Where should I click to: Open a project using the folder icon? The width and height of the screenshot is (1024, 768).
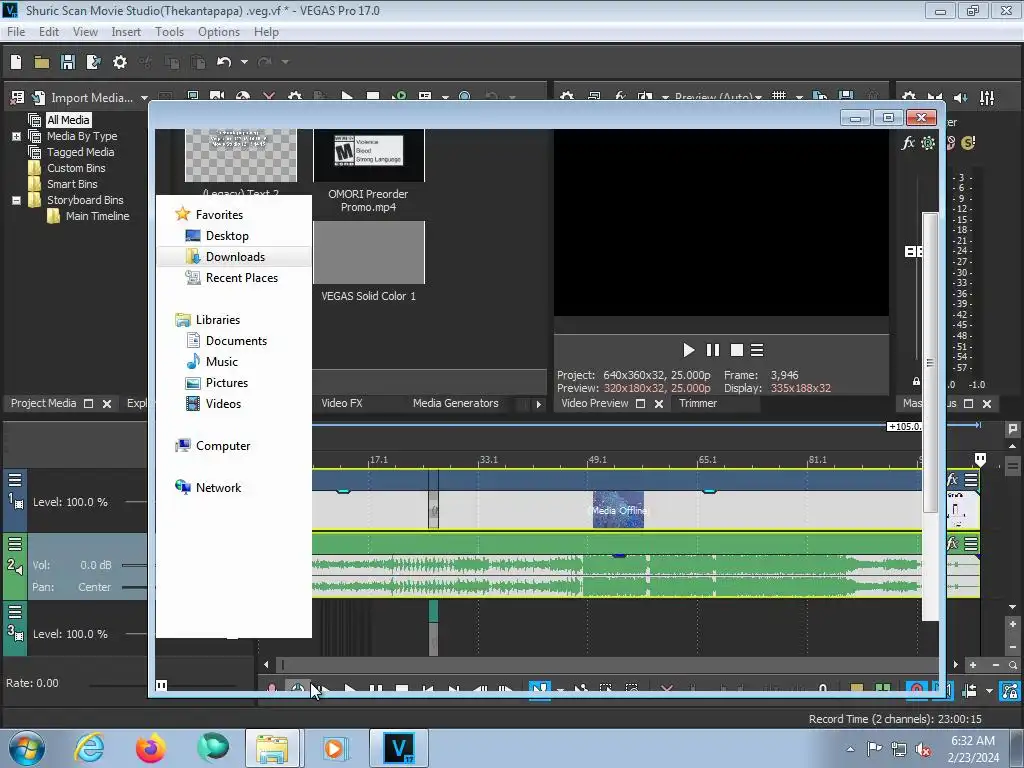(42, 62)
